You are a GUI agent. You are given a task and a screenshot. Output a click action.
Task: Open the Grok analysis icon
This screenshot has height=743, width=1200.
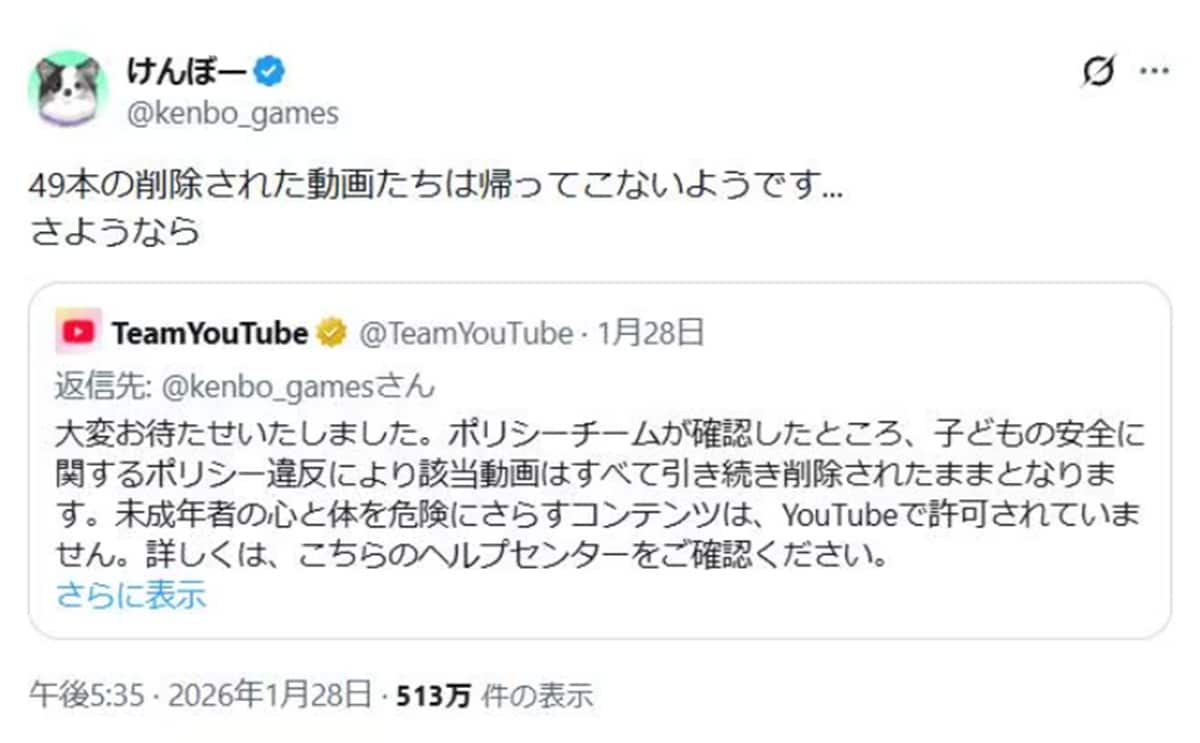tap(1098, 71)
